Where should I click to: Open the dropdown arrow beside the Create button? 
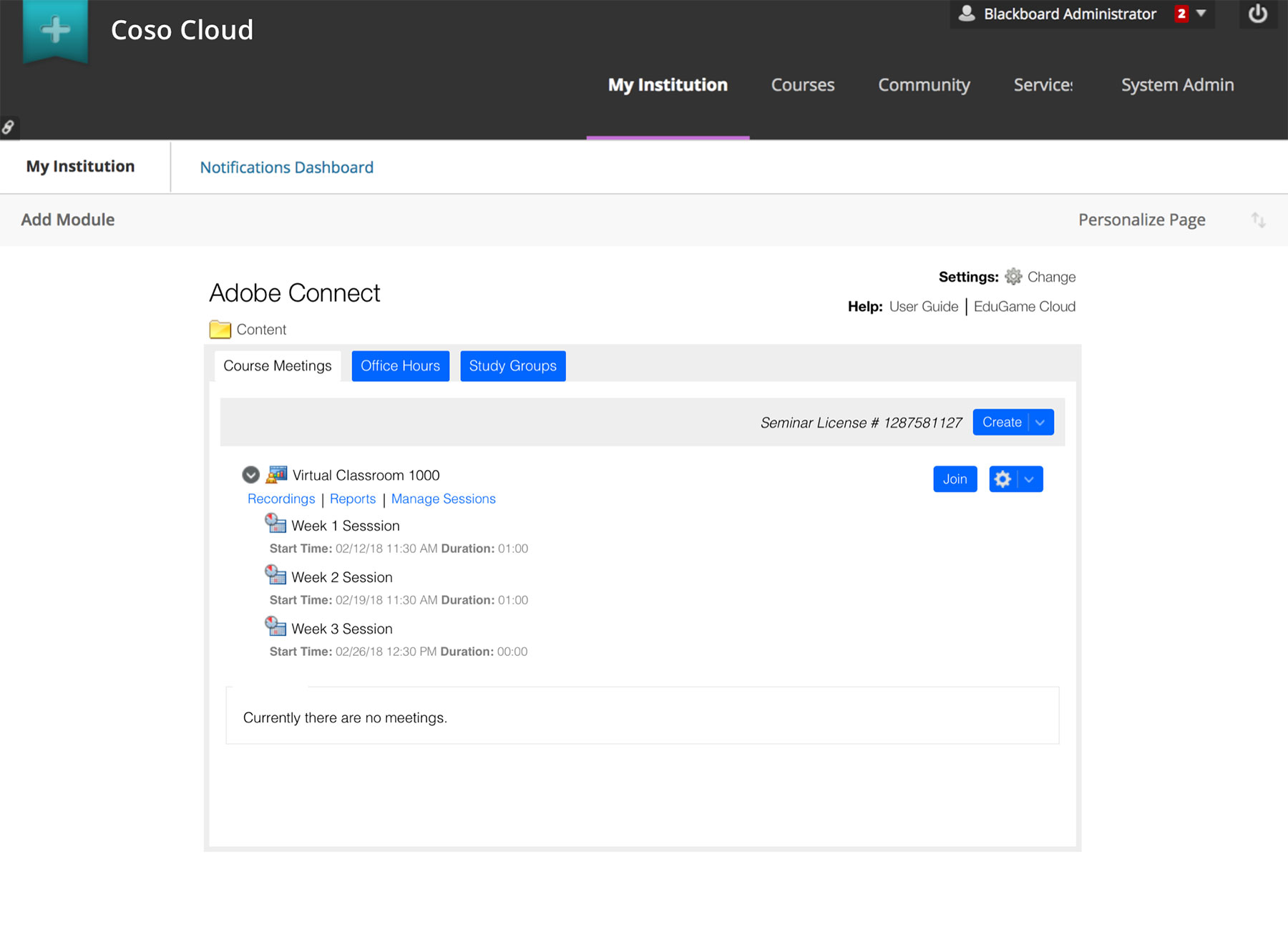(1040, 423)
